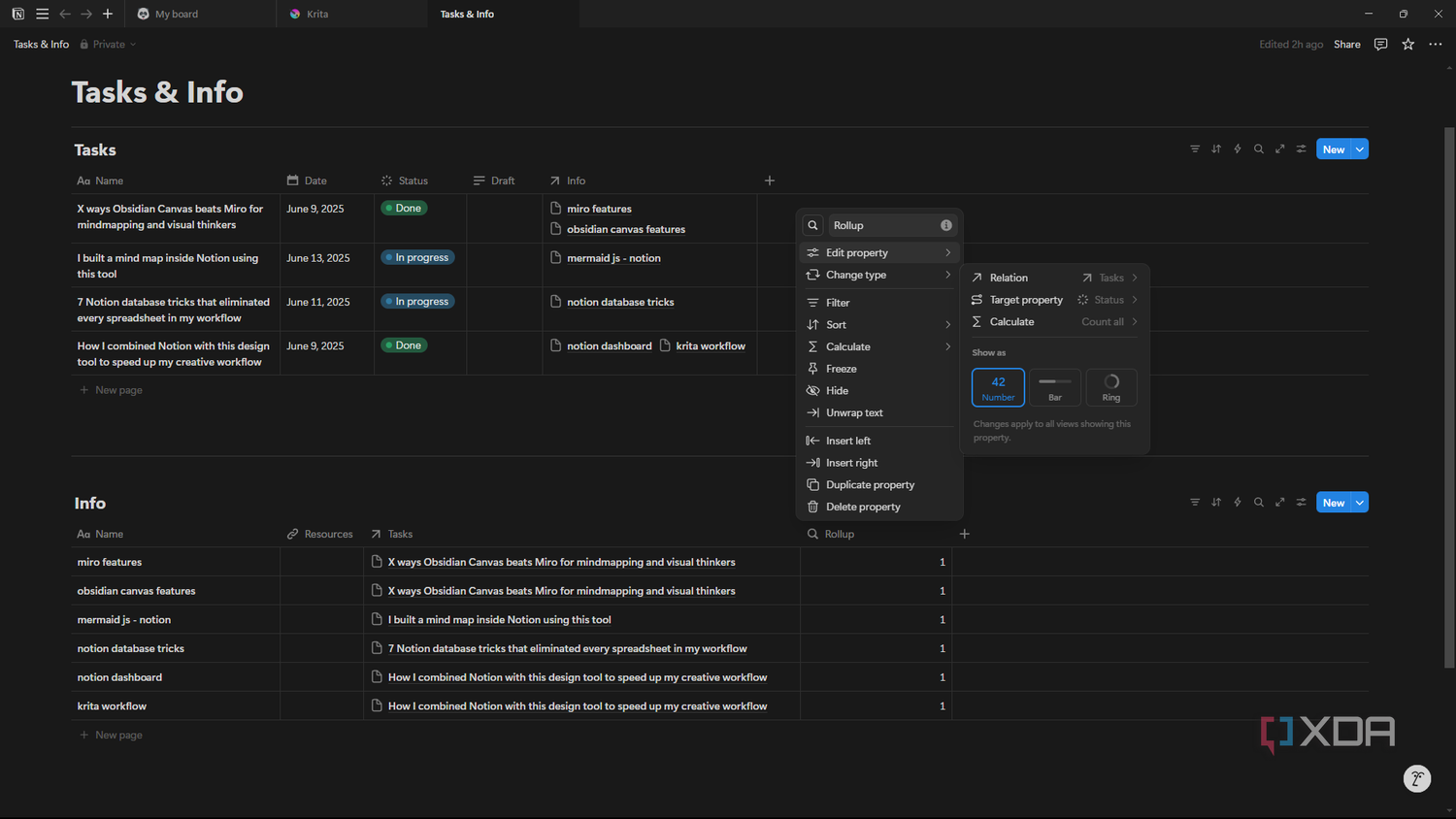Open the krita workflow link in Tasks

point(702,345)
